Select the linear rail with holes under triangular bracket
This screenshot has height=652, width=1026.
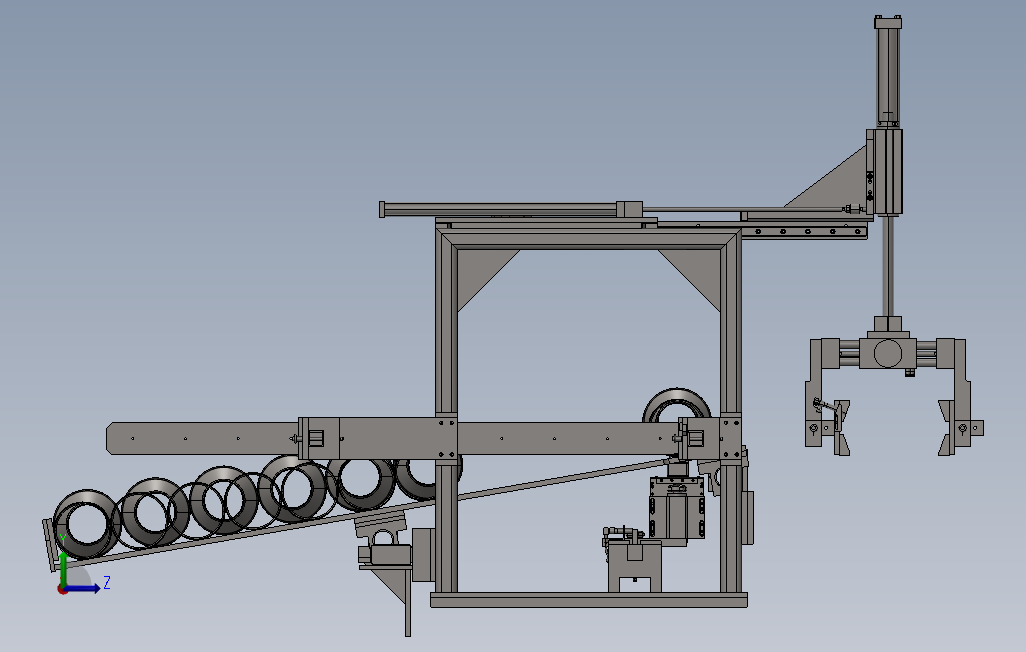[804, 231]
